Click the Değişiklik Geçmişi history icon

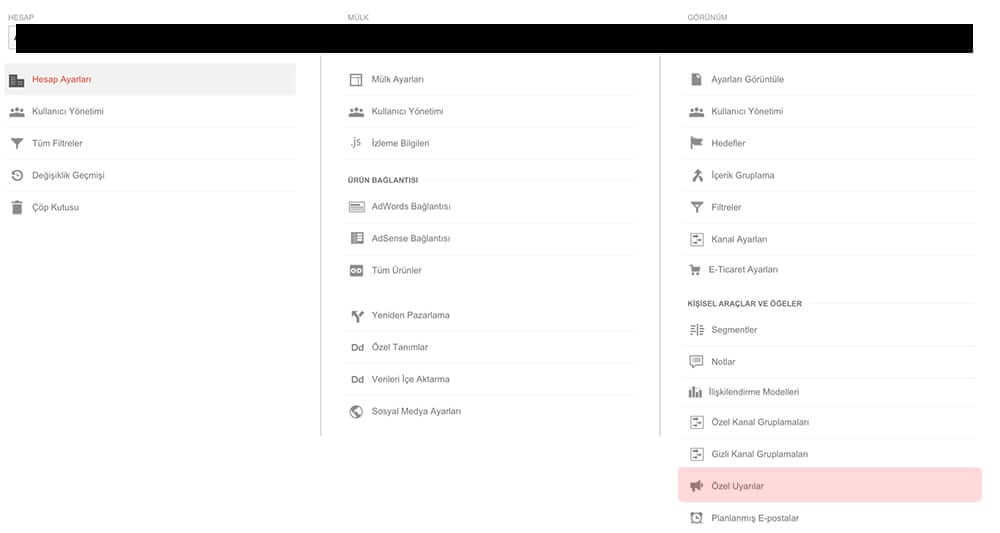pyautogui.click(x=16, y=176)
